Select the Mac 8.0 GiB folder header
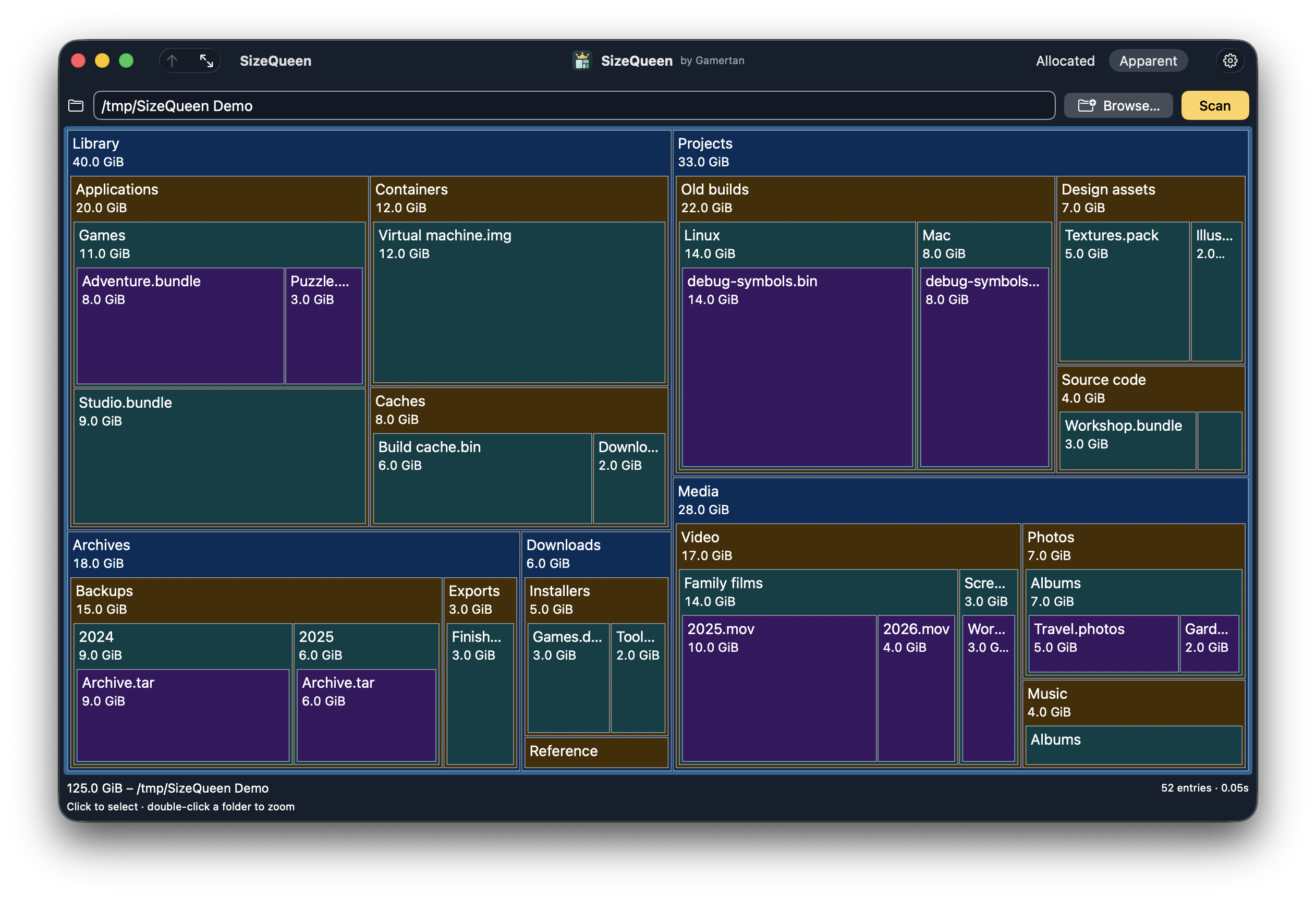 [x=984, y=244]
